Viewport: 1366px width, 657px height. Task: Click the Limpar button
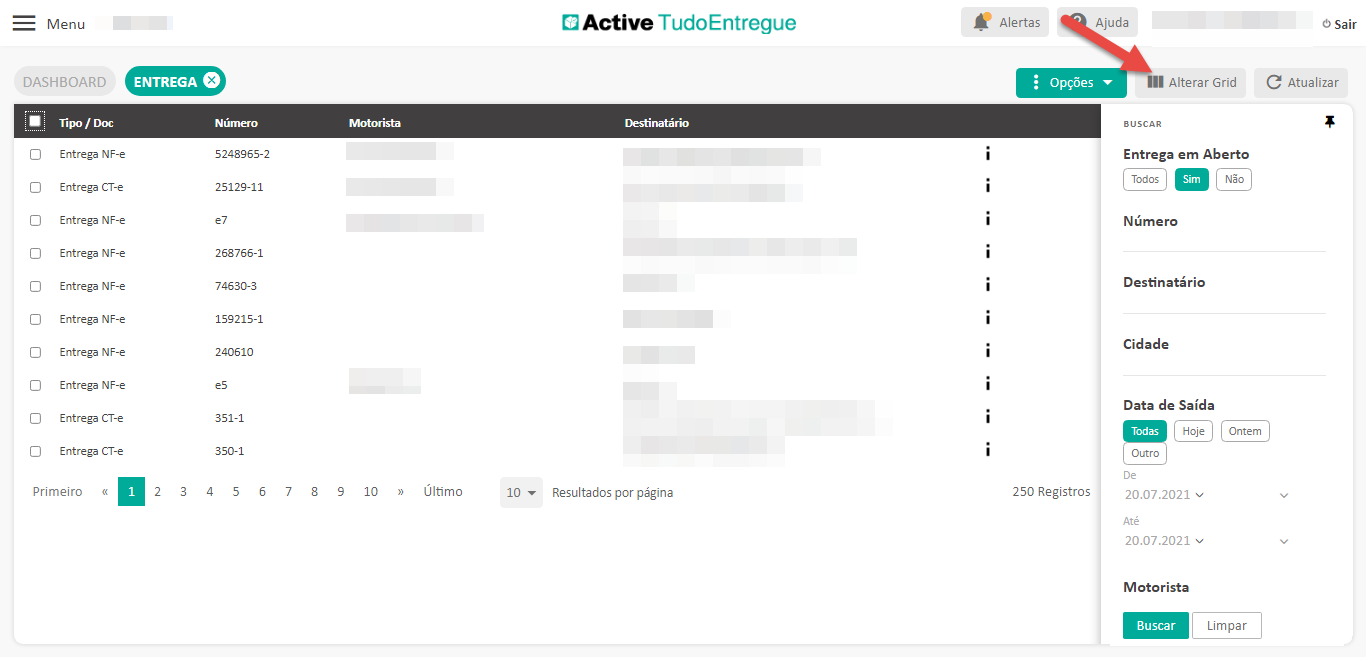tap(1226, 625)
